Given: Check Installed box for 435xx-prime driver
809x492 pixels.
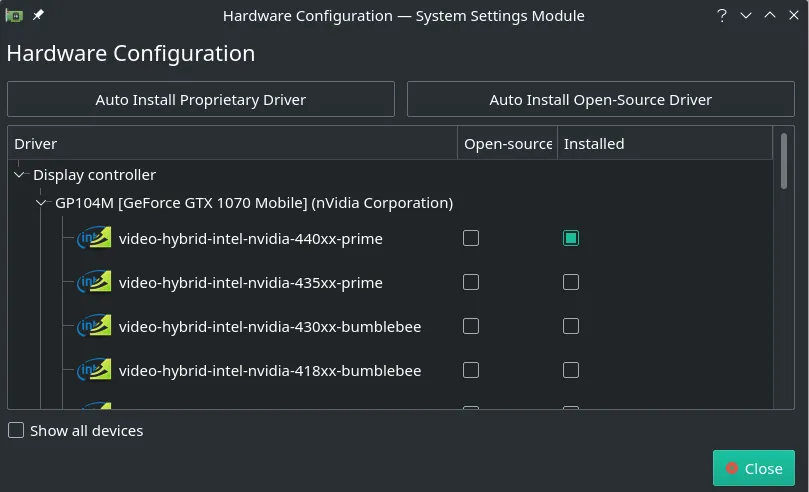Looking at the screenshot, I should click(570, 282).
